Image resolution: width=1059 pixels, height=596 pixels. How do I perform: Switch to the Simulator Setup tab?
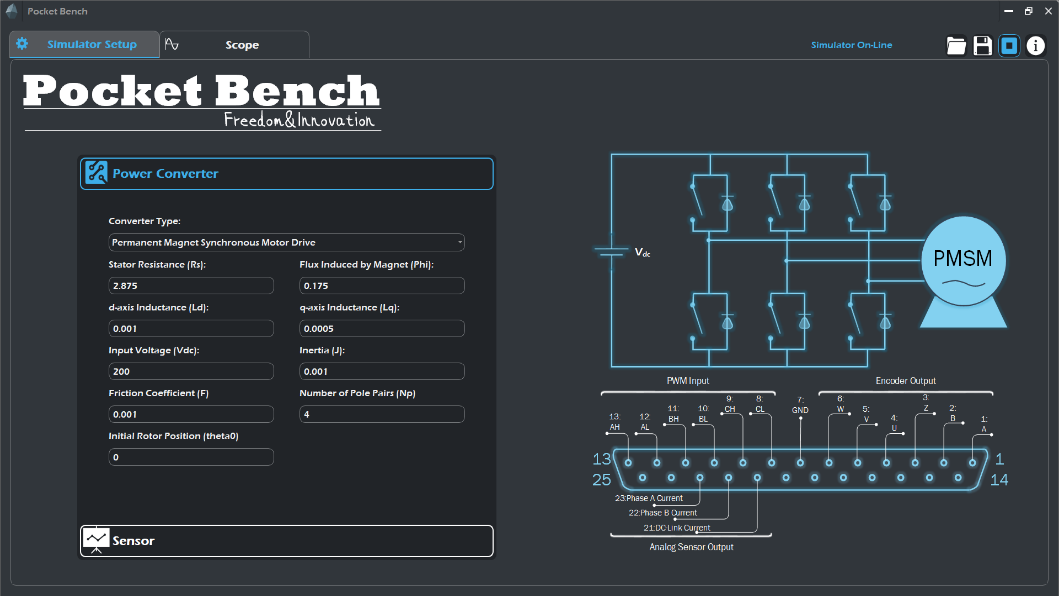click(84, 45)
